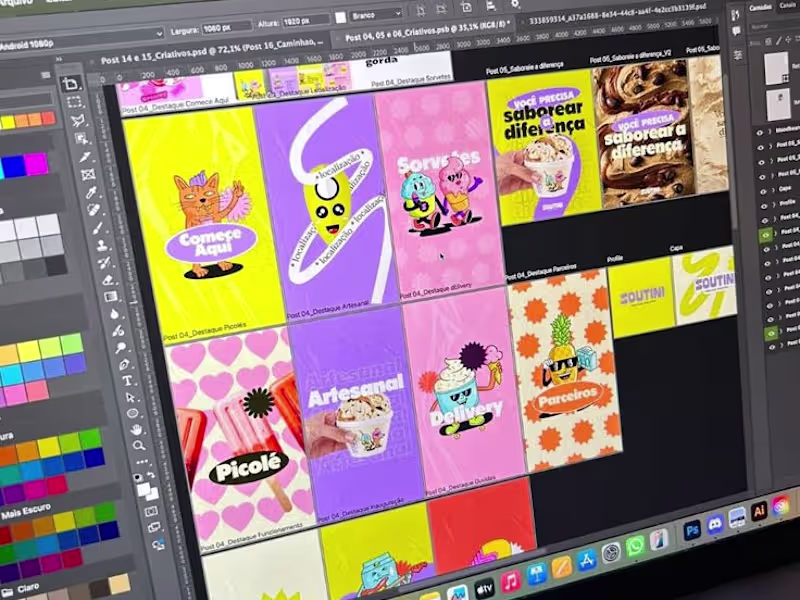
Task: Open the Comments panel icon
Action: pos(736,32)
